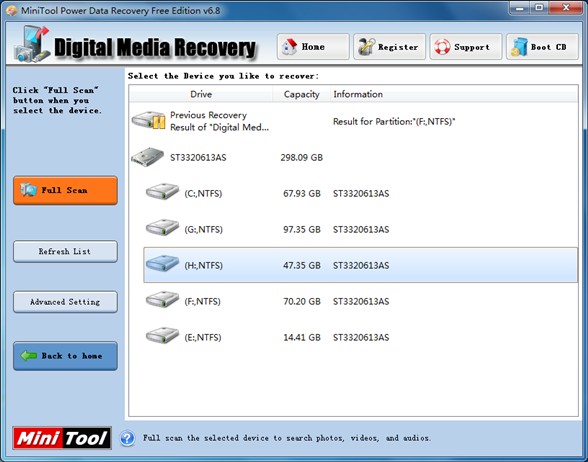Select the (H:,NTFS) partition label

[203, 266]
